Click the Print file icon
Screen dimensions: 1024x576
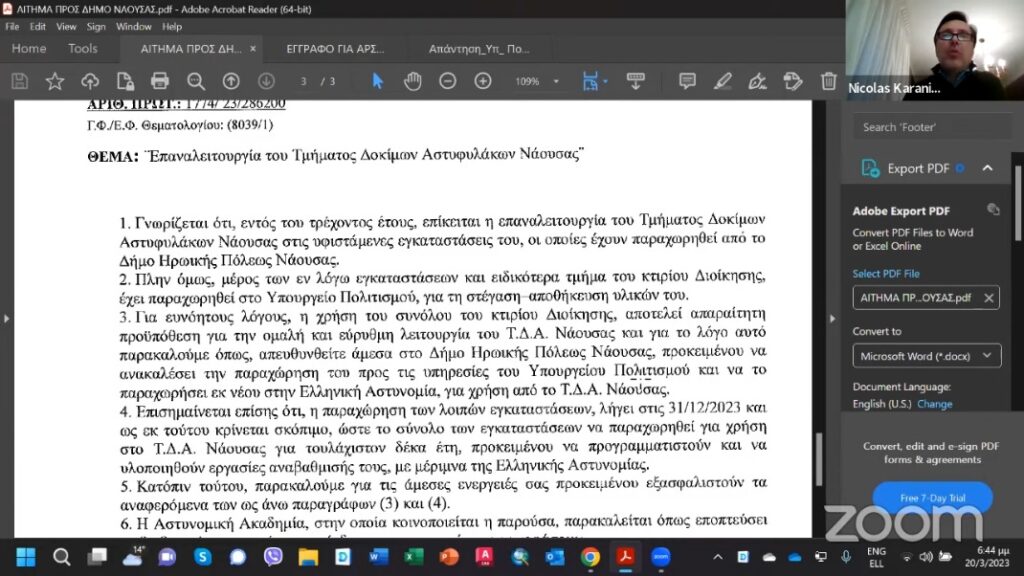coord(160,81)
